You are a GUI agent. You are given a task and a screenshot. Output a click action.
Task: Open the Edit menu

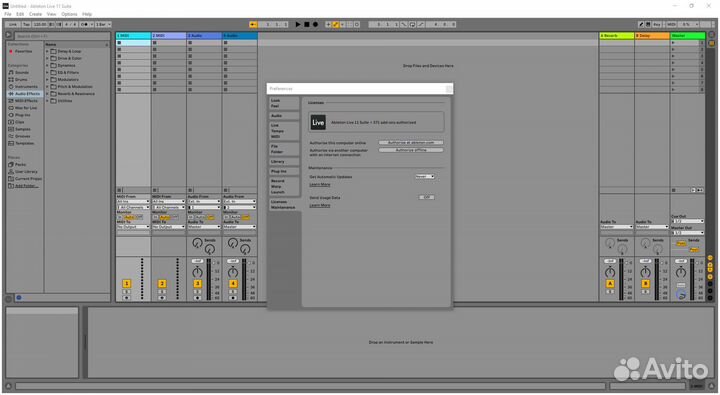[20, 14]
